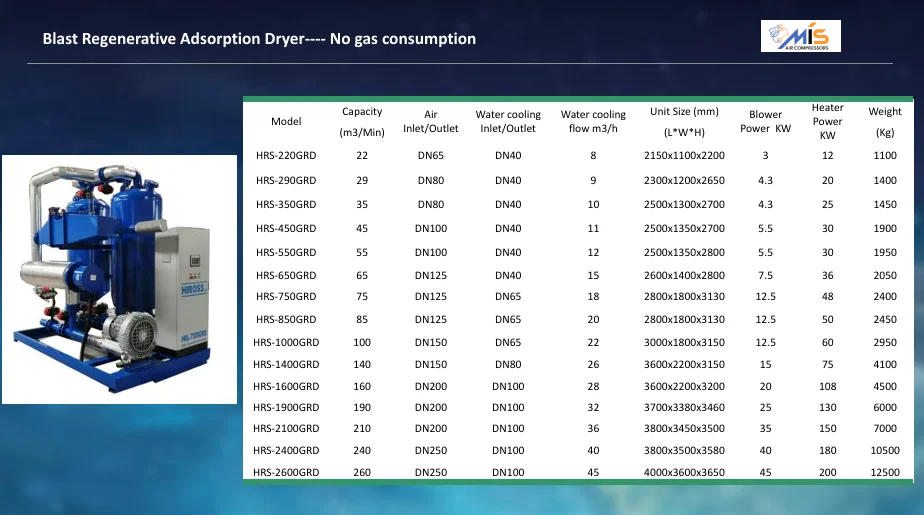Click the HRS-1400GRD model cell

pyautogui.click(x=286, y=366)
